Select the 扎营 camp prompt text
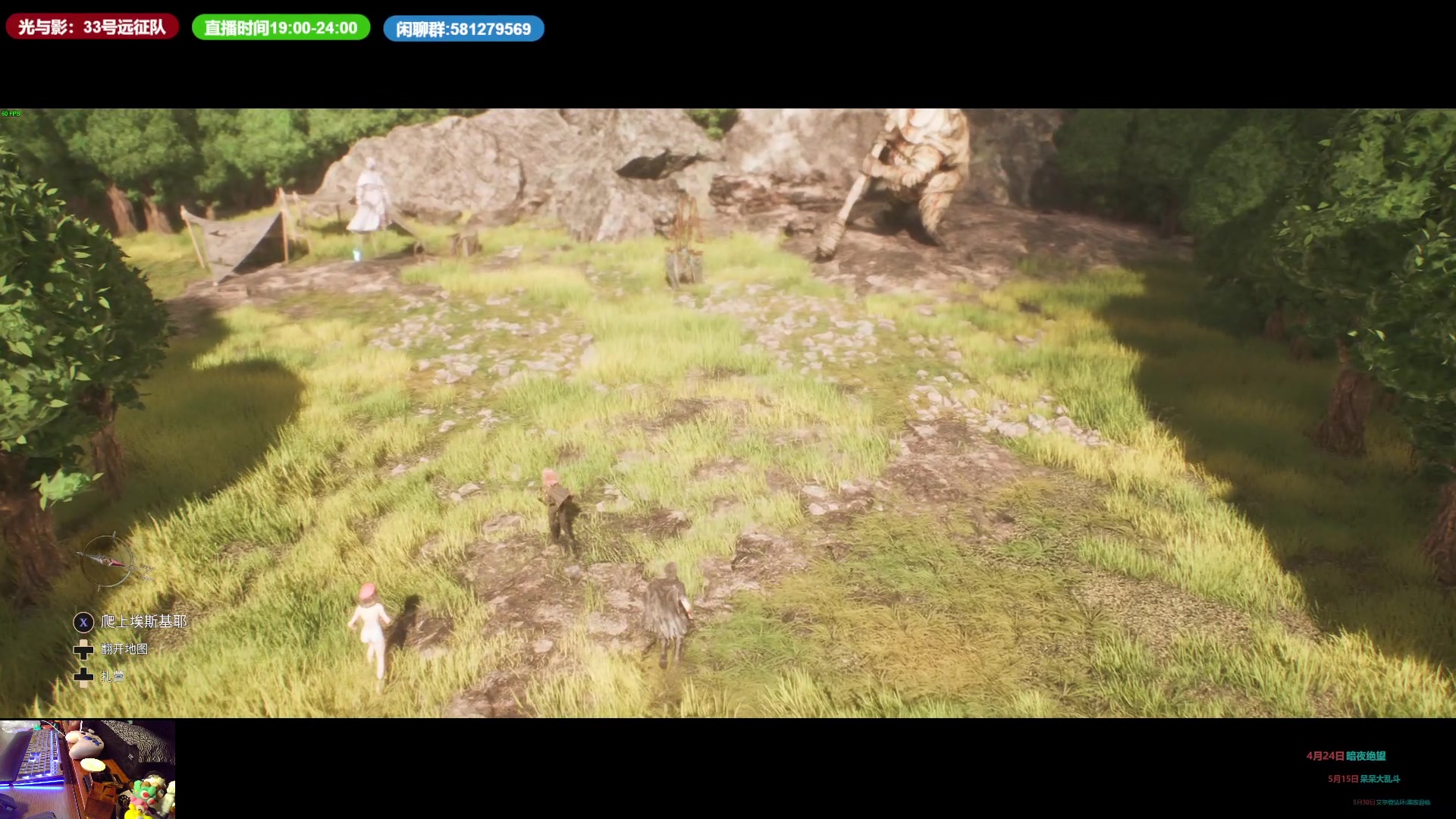The height and width of the screenshot is (819, 1456). [x=112, y=676]
